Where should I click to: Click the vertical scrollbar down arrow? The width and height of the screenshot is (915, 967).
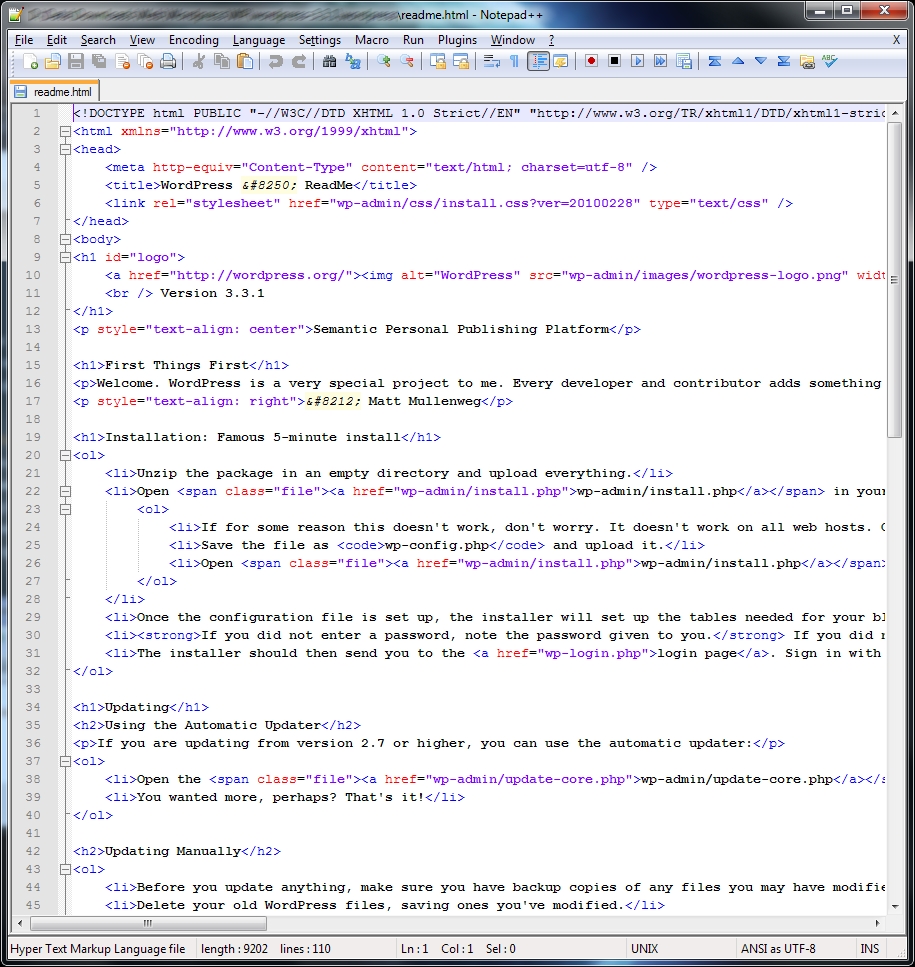tap(895, 907)
